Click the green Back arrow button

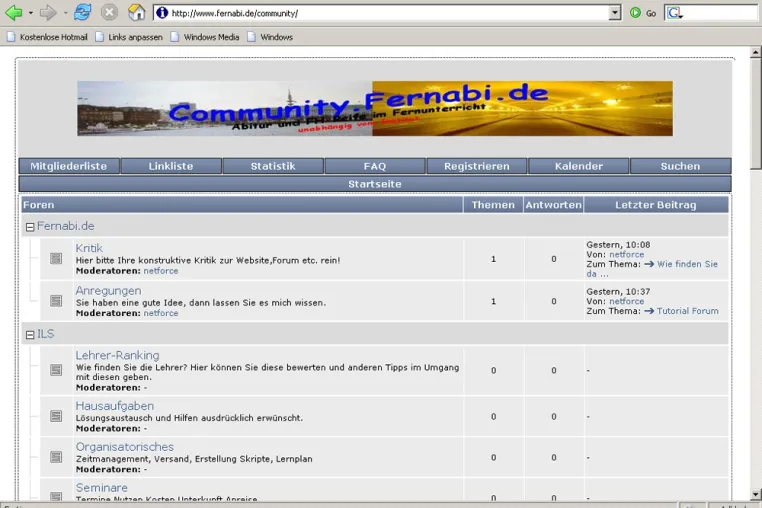14,13
